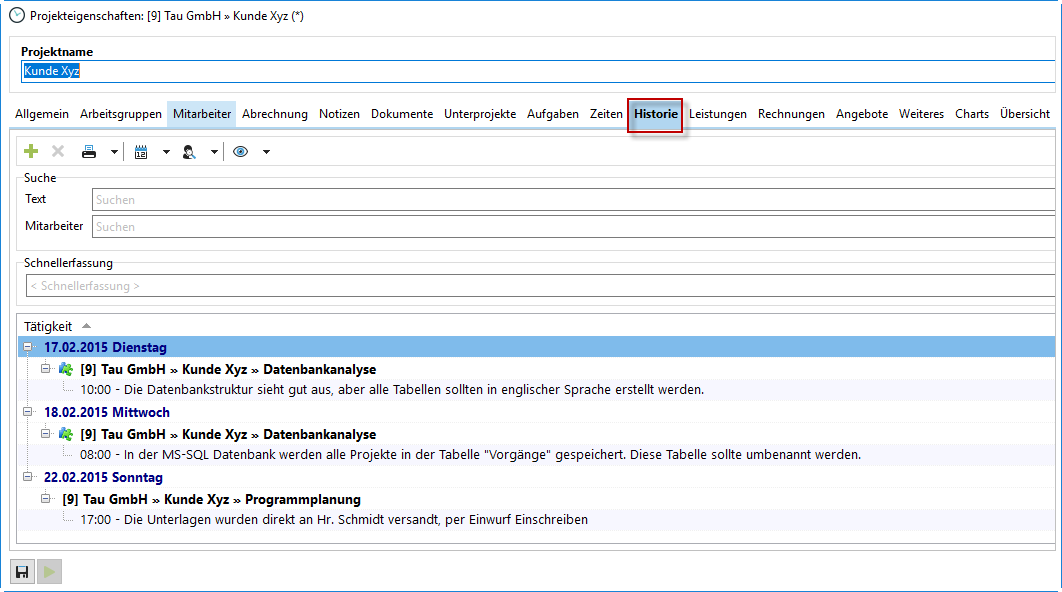Click the green plus add entry icon
The height and width of the screenshot is (592, 1062).
pos(31,152)
